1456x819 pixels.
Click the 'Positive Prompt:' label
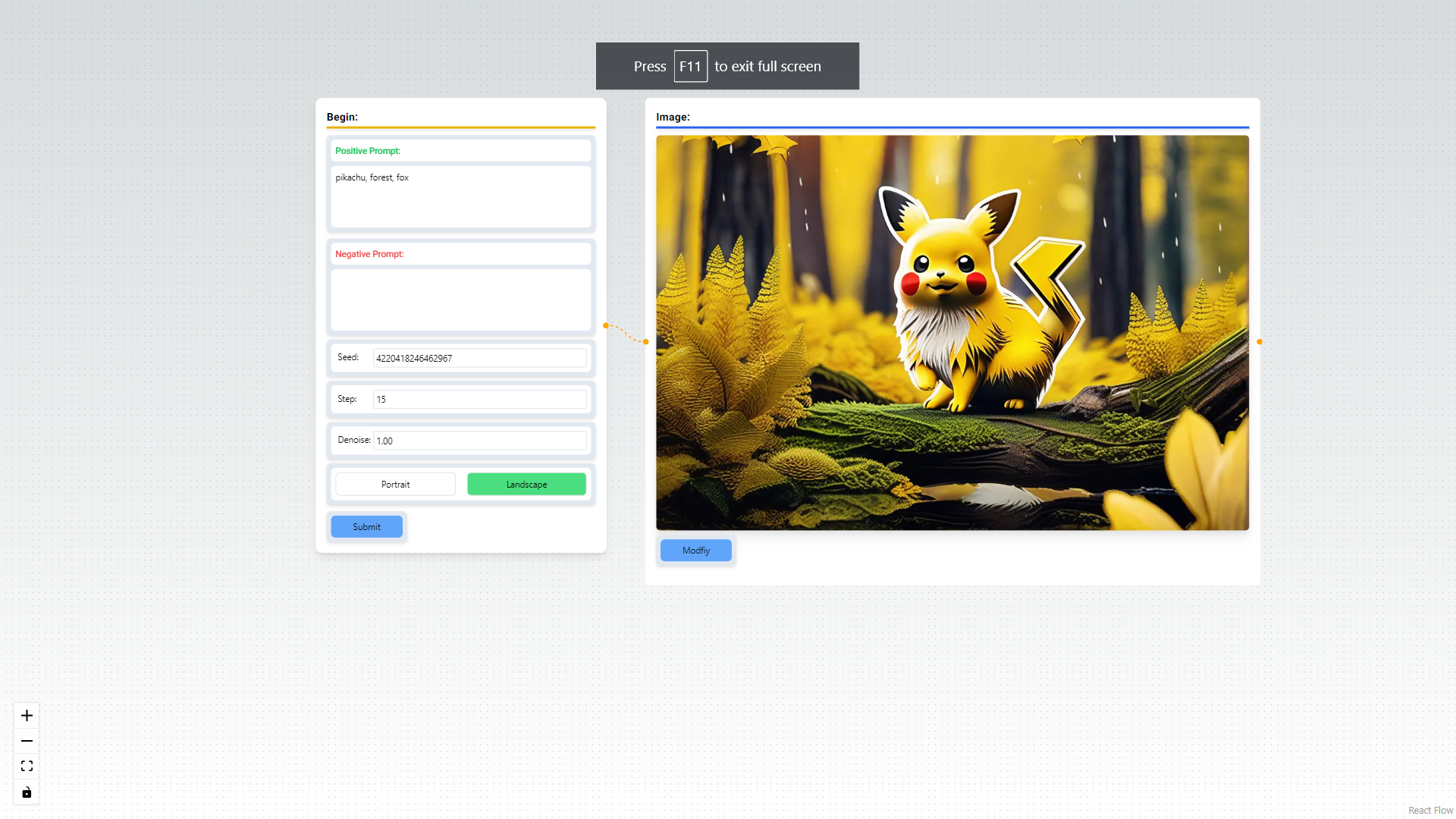[x=368, y=151]
